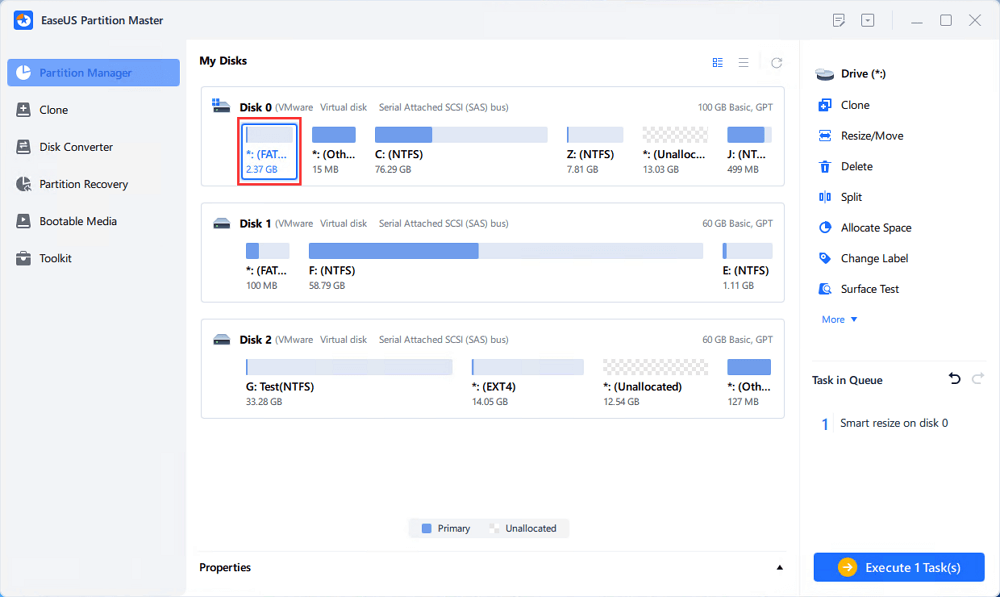Image resolution: width=1000 pixels, height=597 pixels.
Task: Select the EXT4 14.05 GB partition
Action: click(x=527, y=383)
